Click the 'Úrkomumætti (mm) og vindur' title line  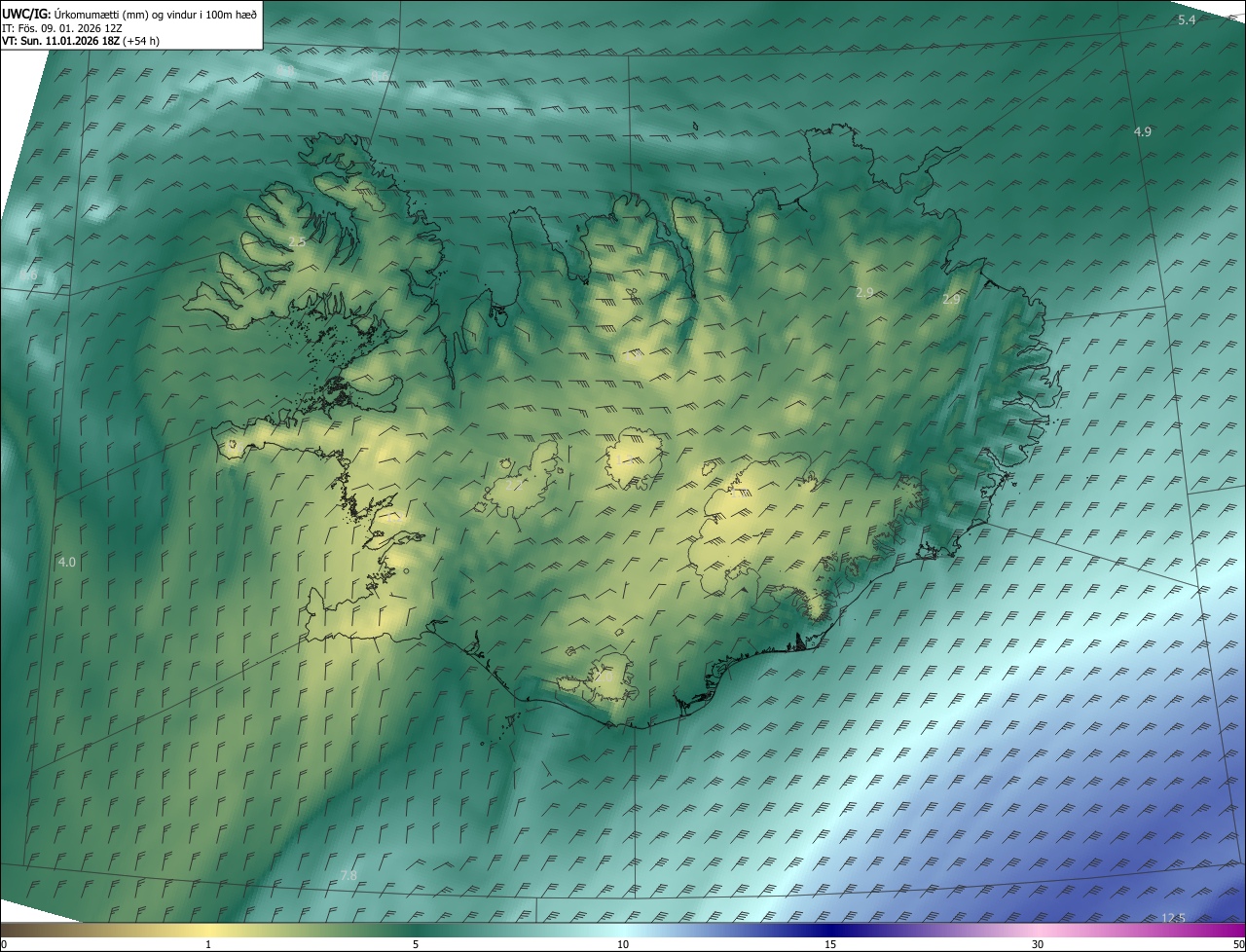[129, 14]
